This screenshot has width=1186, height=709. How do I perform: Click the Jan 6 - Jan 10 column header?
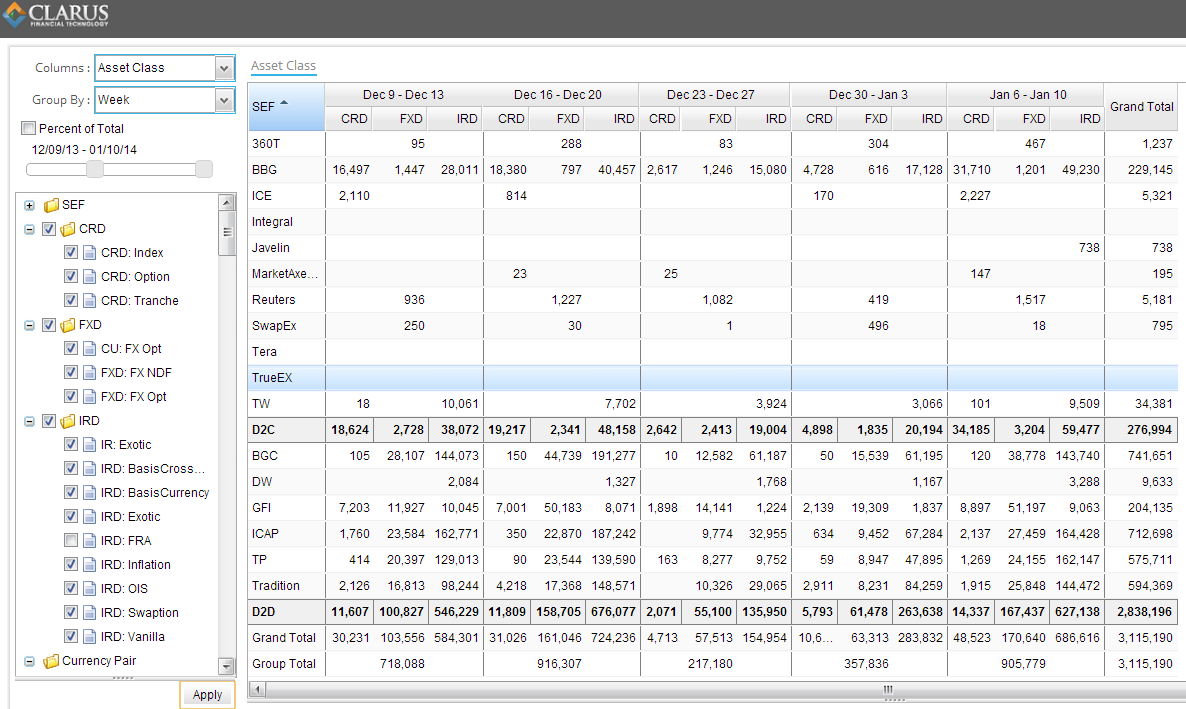point(1028,95)
